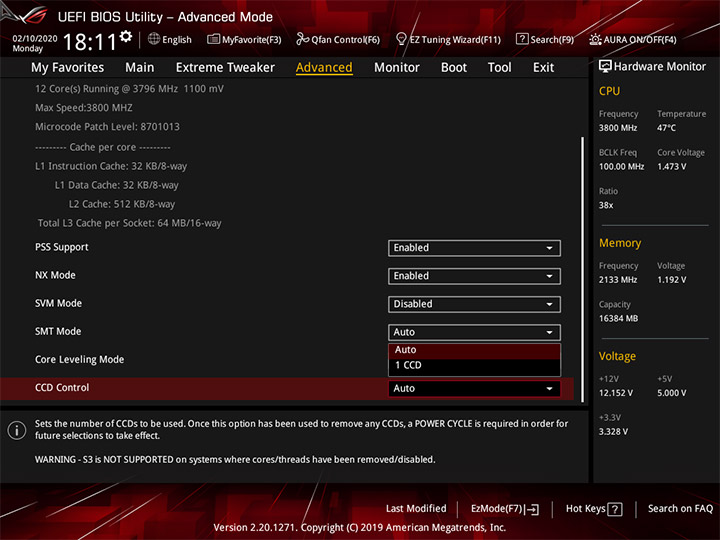Viewport: 720px width, 540px height.
Task: Open the CCD Control dropdown
Action: coord(474,388)
